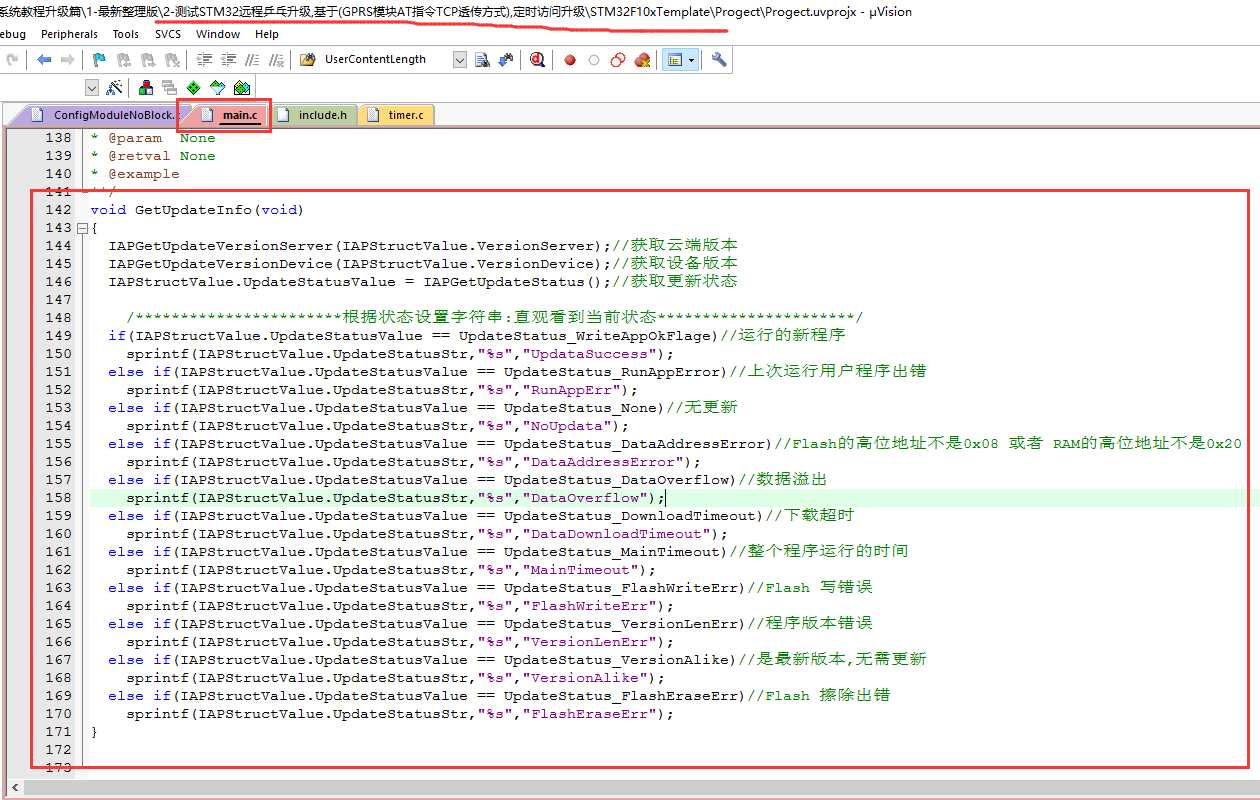Enable or disable the breakpoint, white circle icon
This screenshot has height=800, width=1260.
pos(594,60)
